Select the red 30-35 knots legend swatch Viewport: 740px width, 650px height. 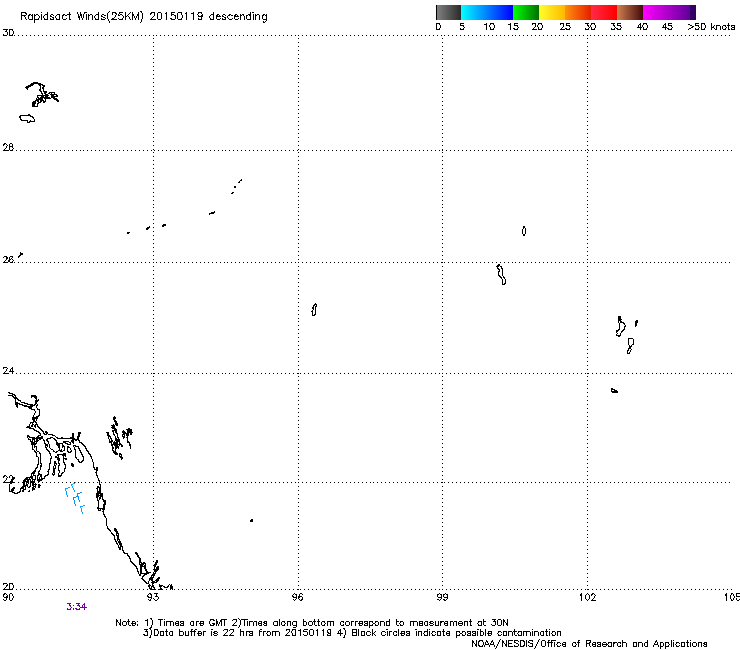coord(604,12)
